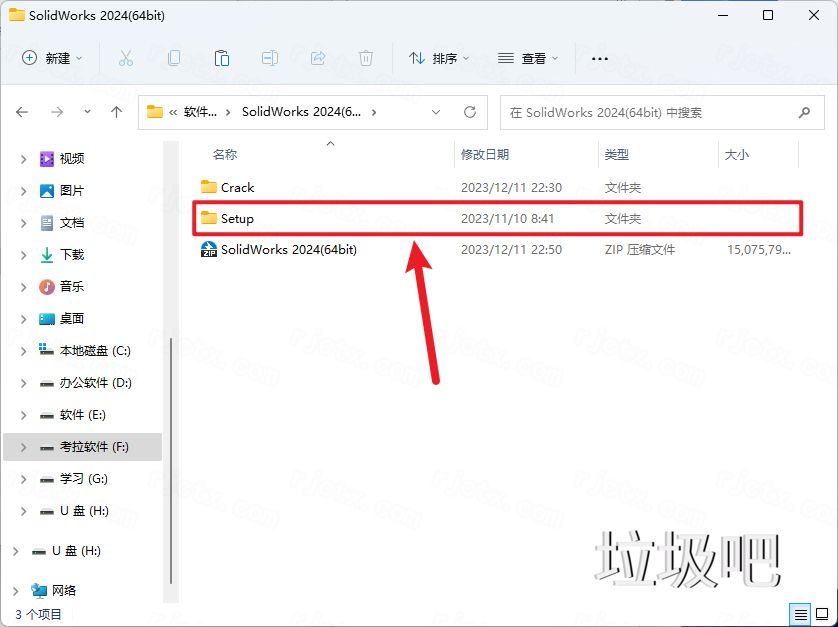
Task: Copy files with the Copy toolbar icon
Action: click(174, 59)
